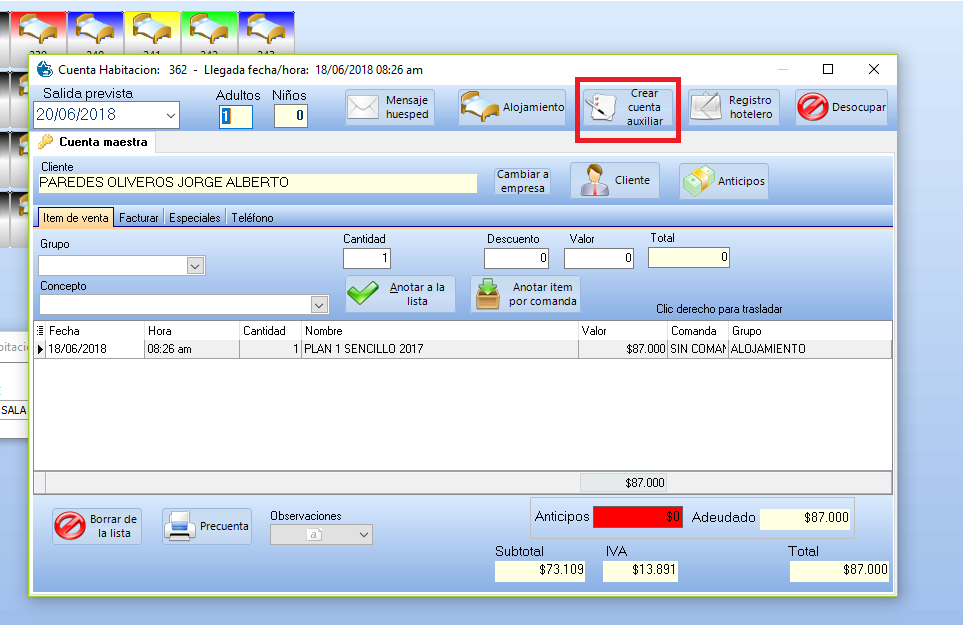Click the Alojamiento bed icon button

[x=513, y=107]
